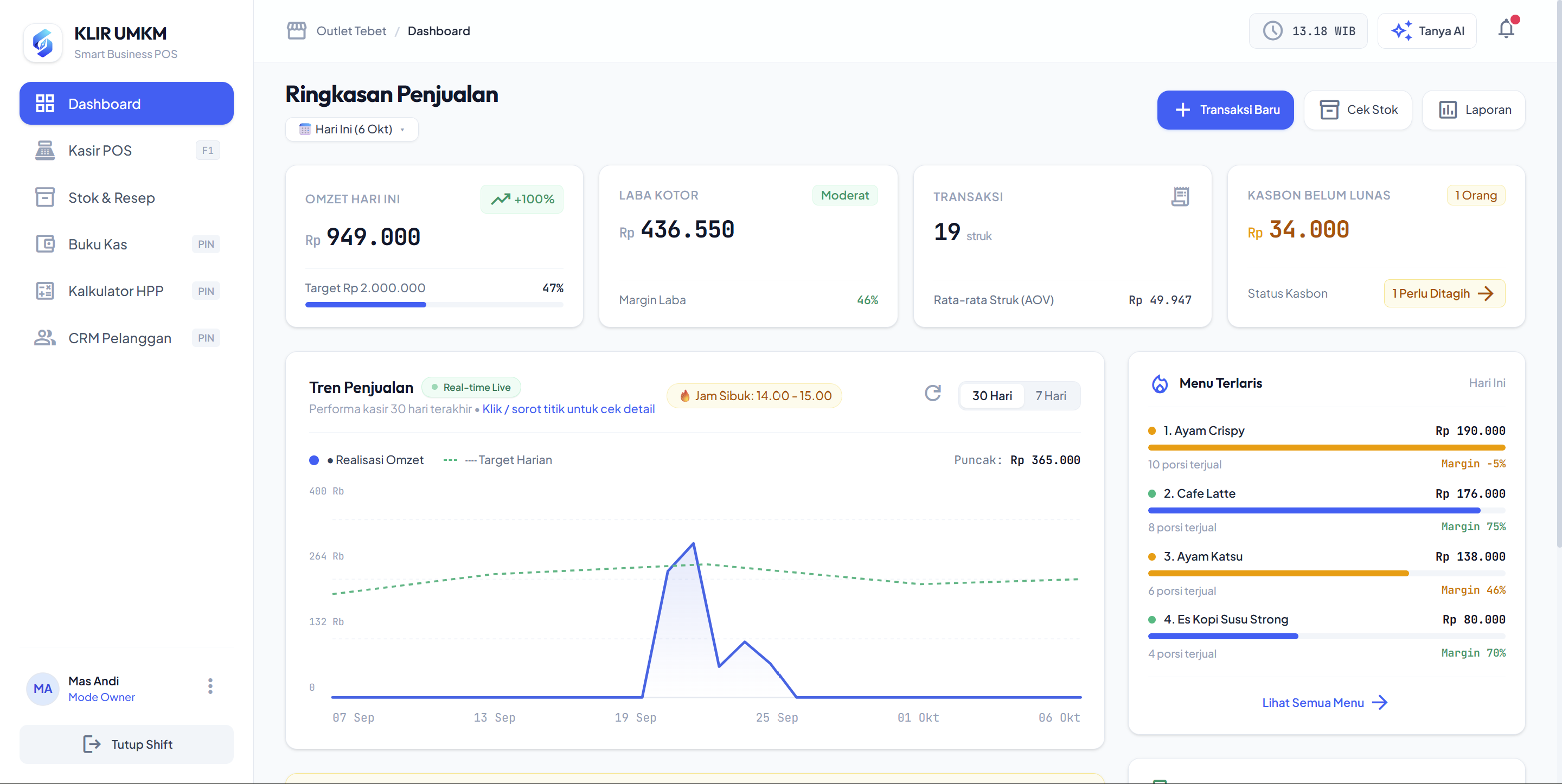
Task: Open Stok & Resep section
Action: (x=126, y=197)
